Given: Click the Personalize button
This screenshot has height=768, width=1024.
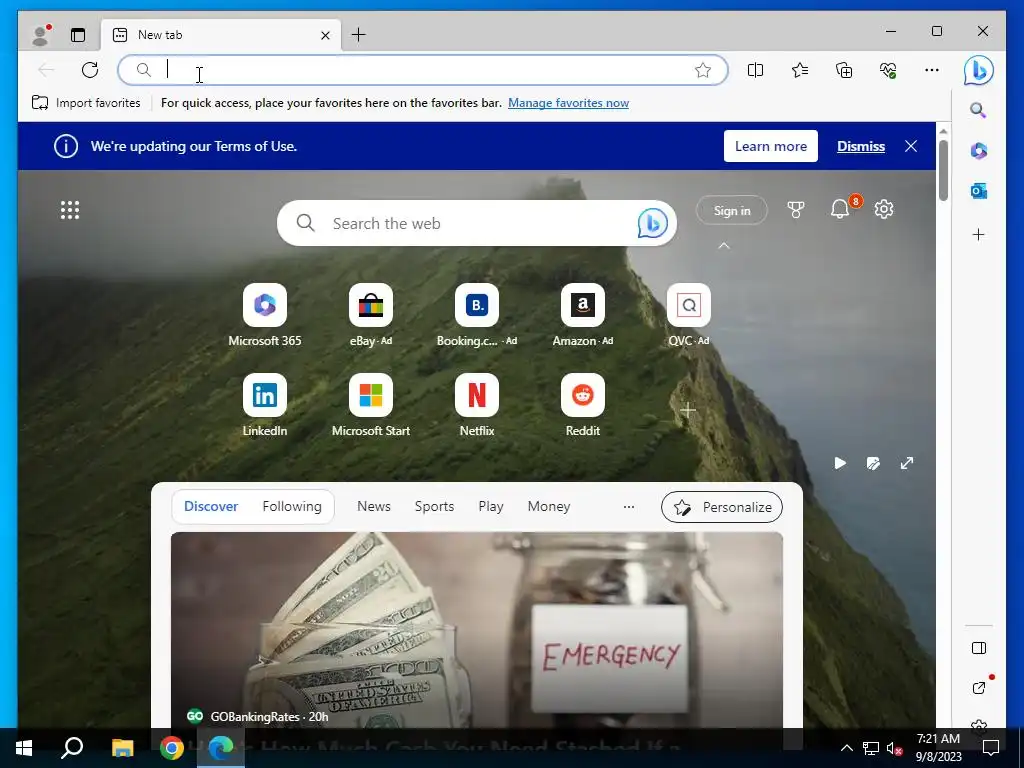Looking at the screenshot, I should pyautogui.click(x=722, y=507).
